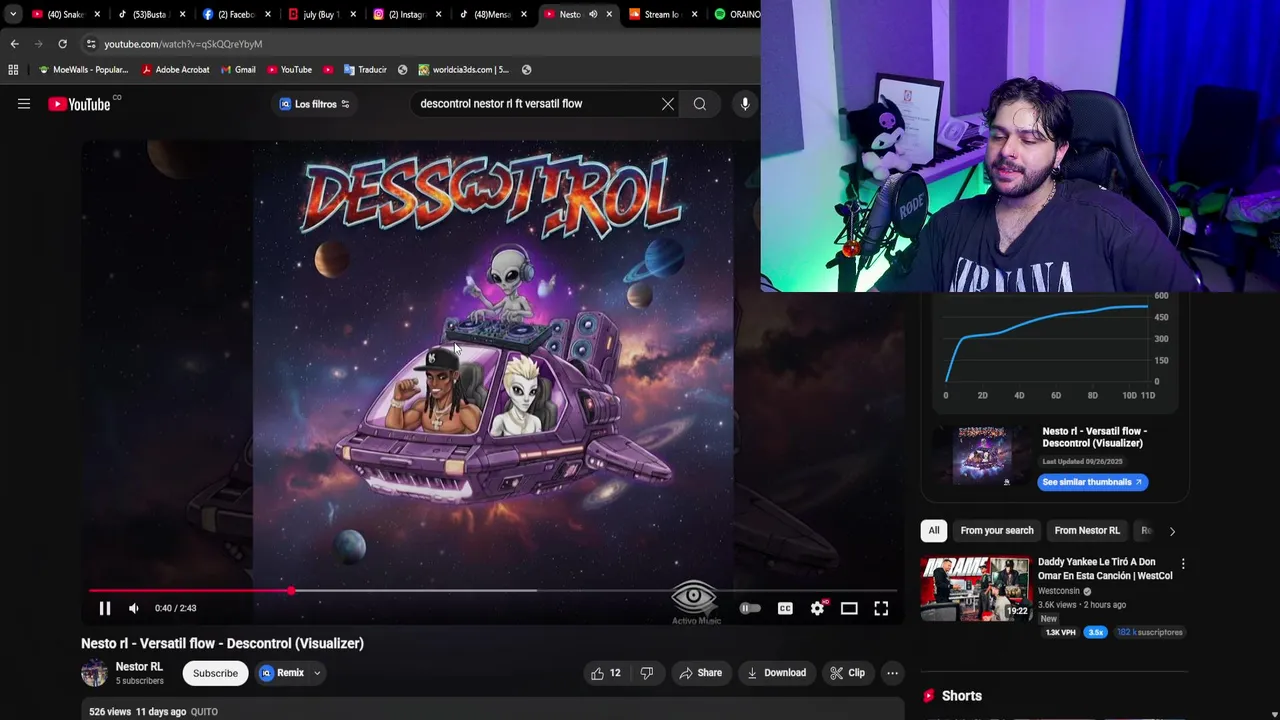
Task: Click See similar thumbnails button
Action: [x=1092, y=482]
